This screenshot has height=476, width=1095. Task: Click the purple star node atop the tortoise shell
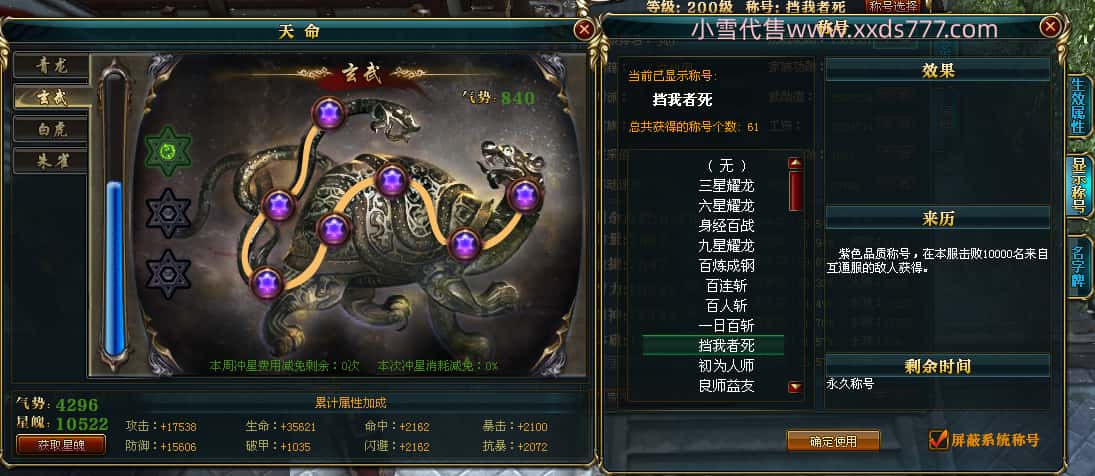391,180
